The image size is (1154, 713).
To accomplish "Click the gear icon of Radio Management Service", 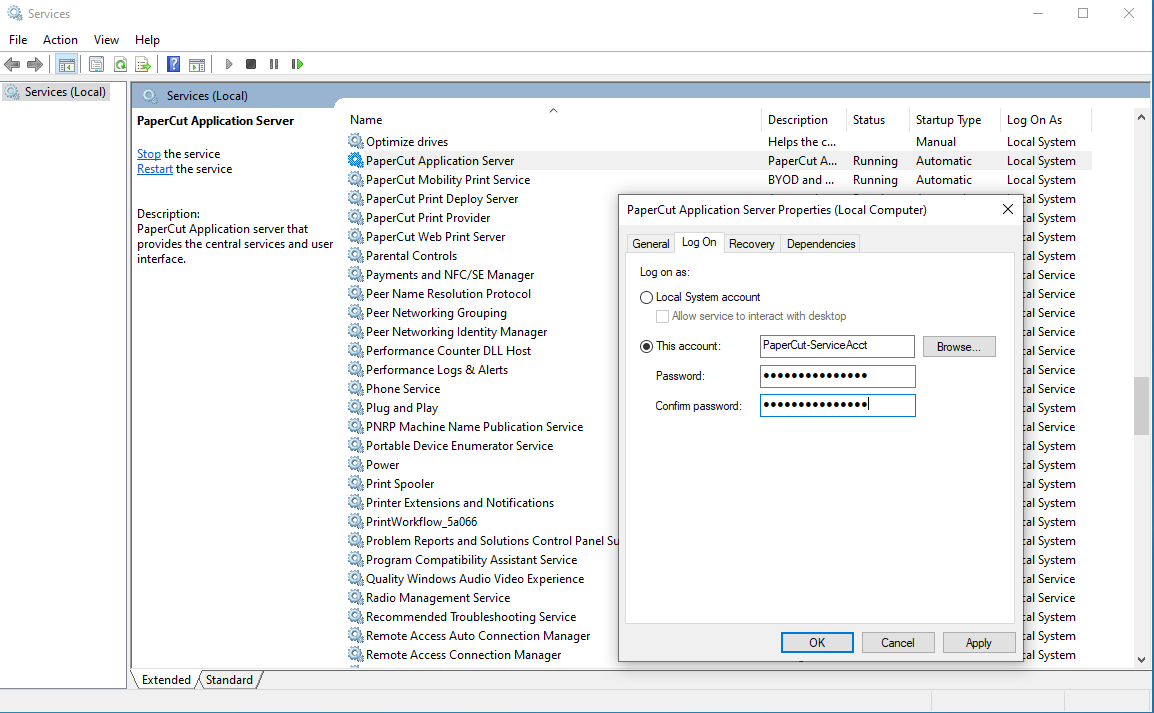I will [x=356, y=597].
